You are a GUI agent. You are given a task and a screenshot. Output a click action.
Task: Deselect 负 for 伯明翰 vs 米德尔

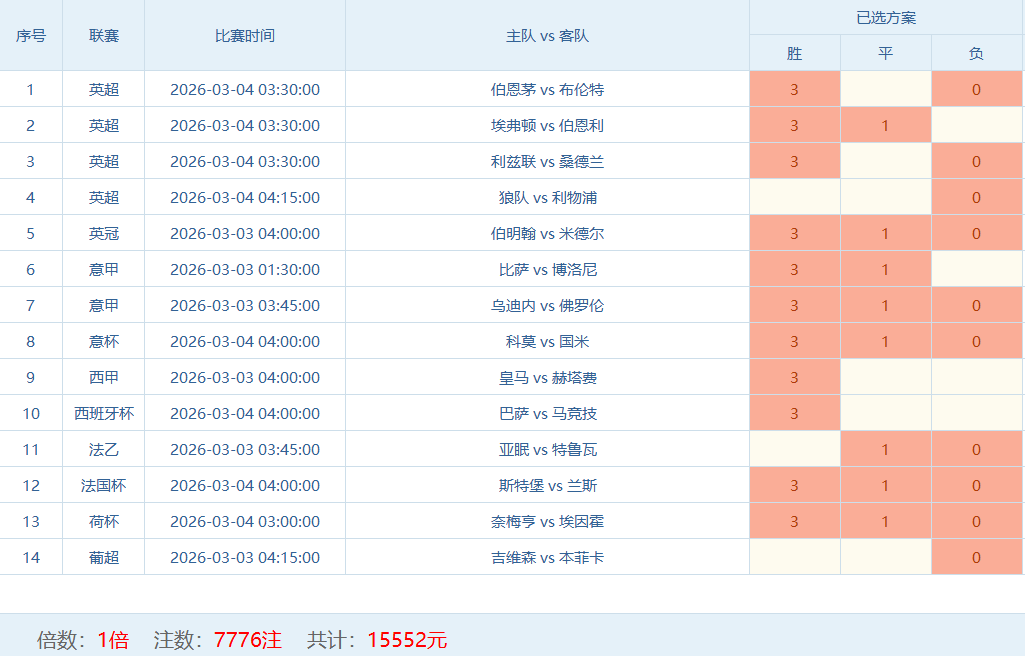click(976, 234)
